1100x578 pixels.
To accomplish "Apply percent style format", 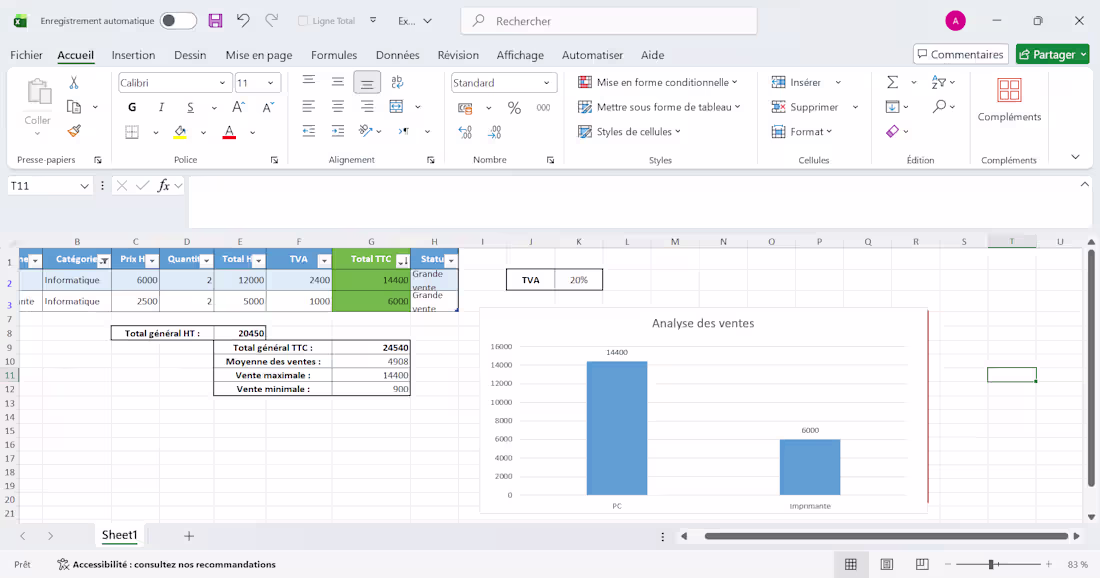I will click(514, 107).
